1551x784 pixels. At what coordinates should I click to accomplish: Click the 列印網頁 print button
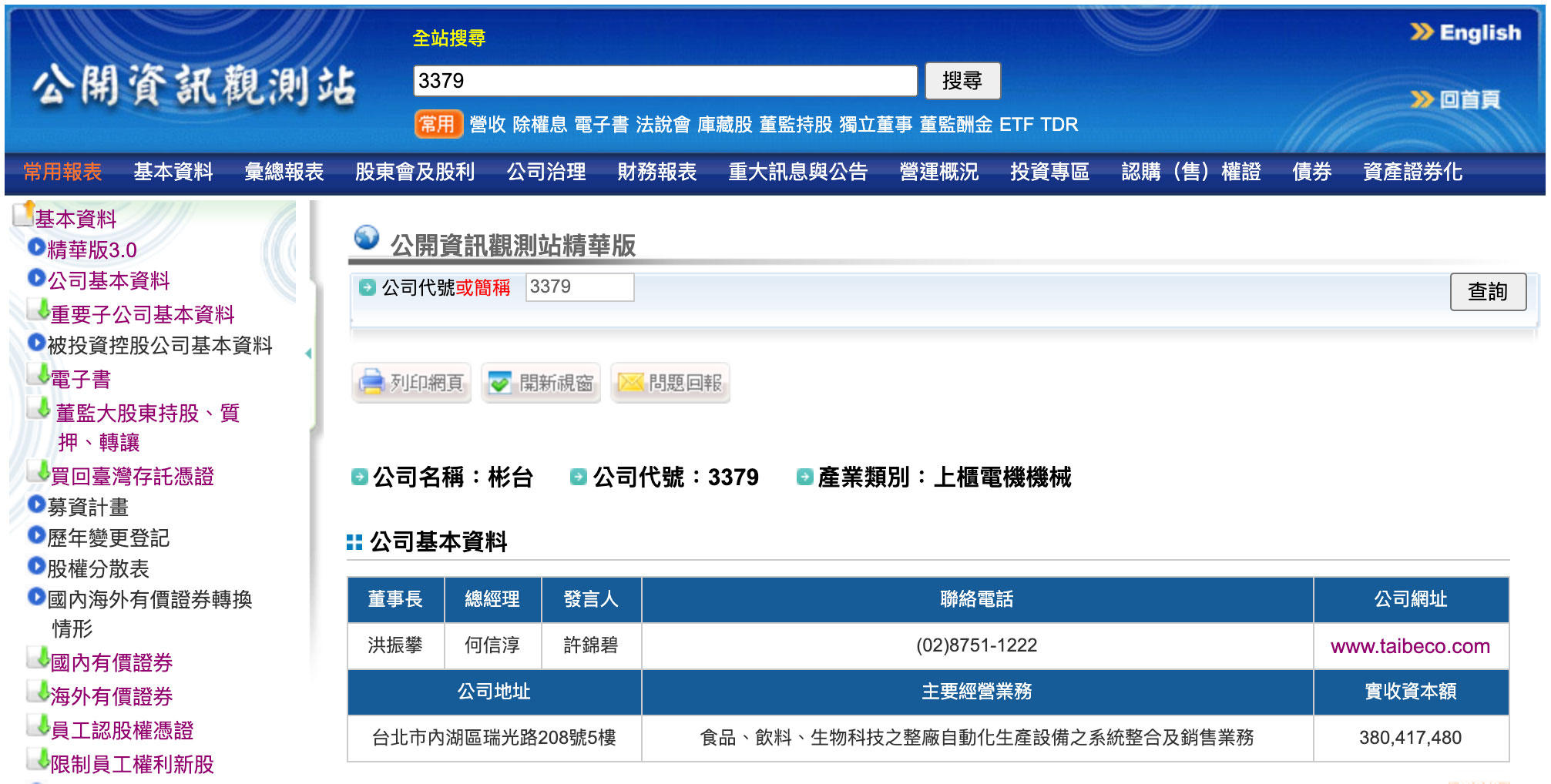point(411,383)
